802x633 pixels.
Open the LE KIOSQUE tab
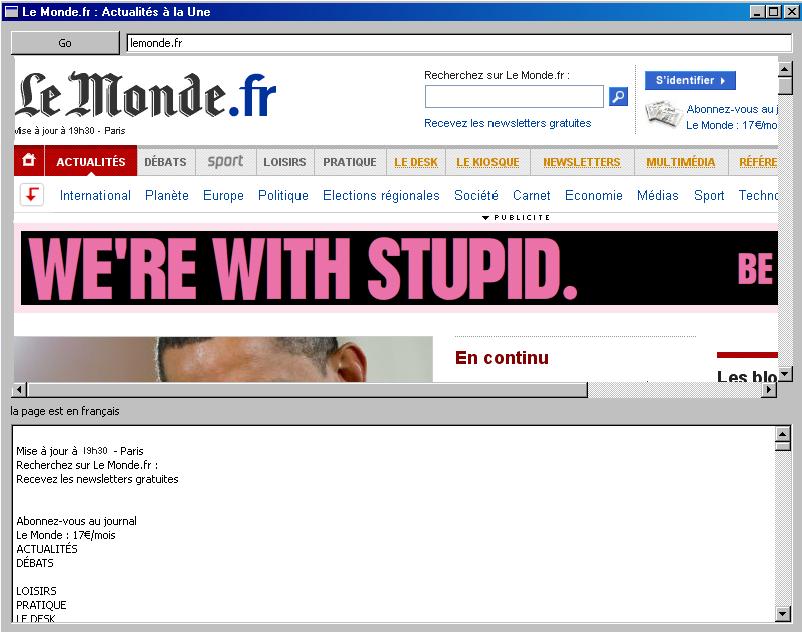click(x=488, y=162)
